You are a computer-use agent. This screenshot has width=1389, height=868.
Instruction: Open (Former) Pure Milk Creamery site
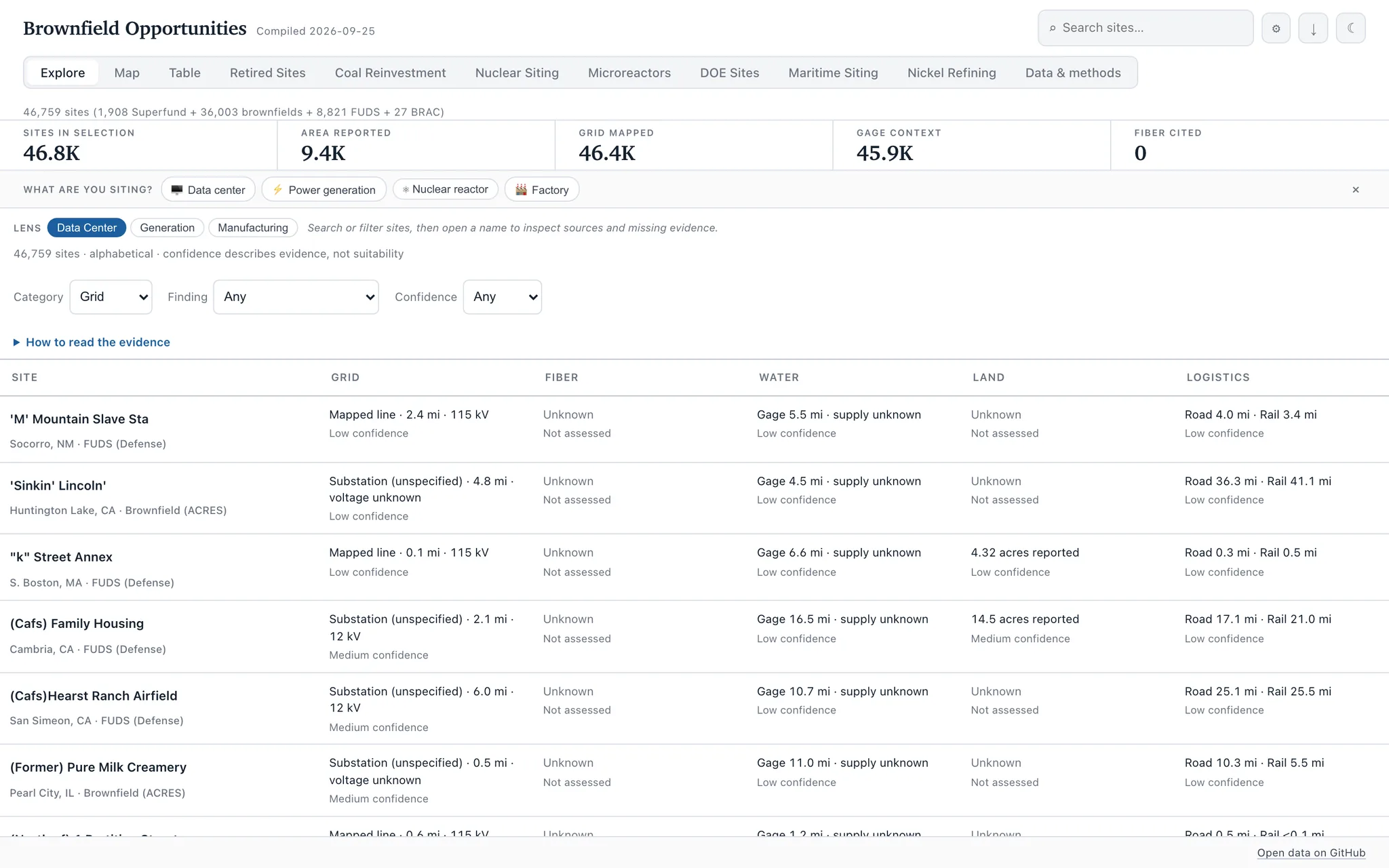(x=98, y=768)
